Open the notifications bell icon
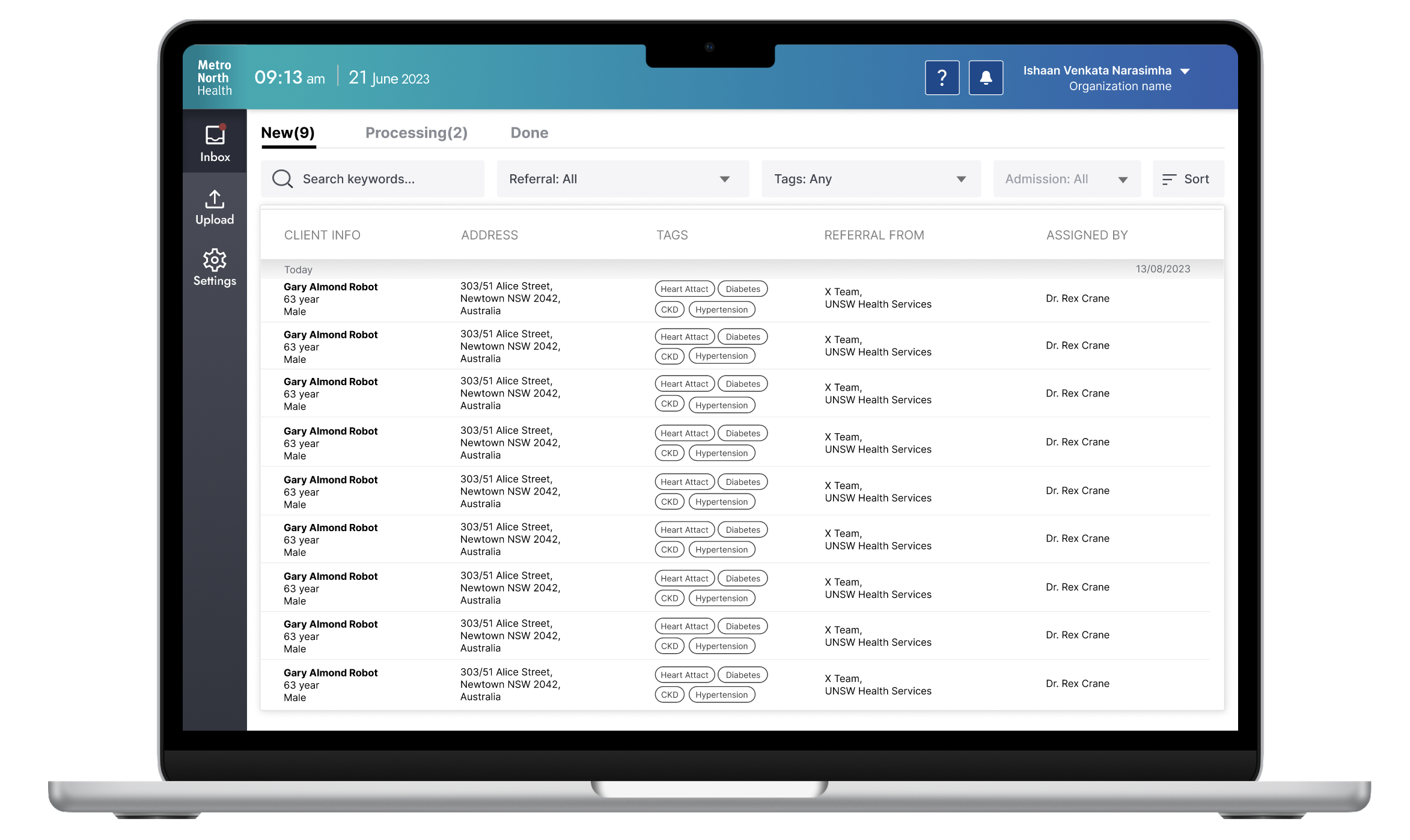This screenshot has height=840, width=1410. tap(986, 78)
